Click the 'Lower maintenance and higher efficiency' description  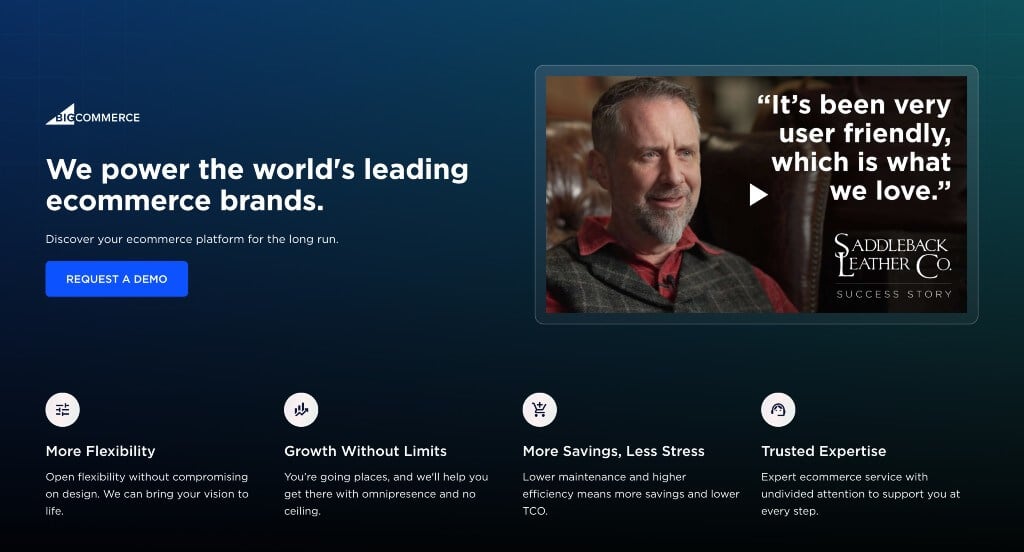click(x=631, y=494)
